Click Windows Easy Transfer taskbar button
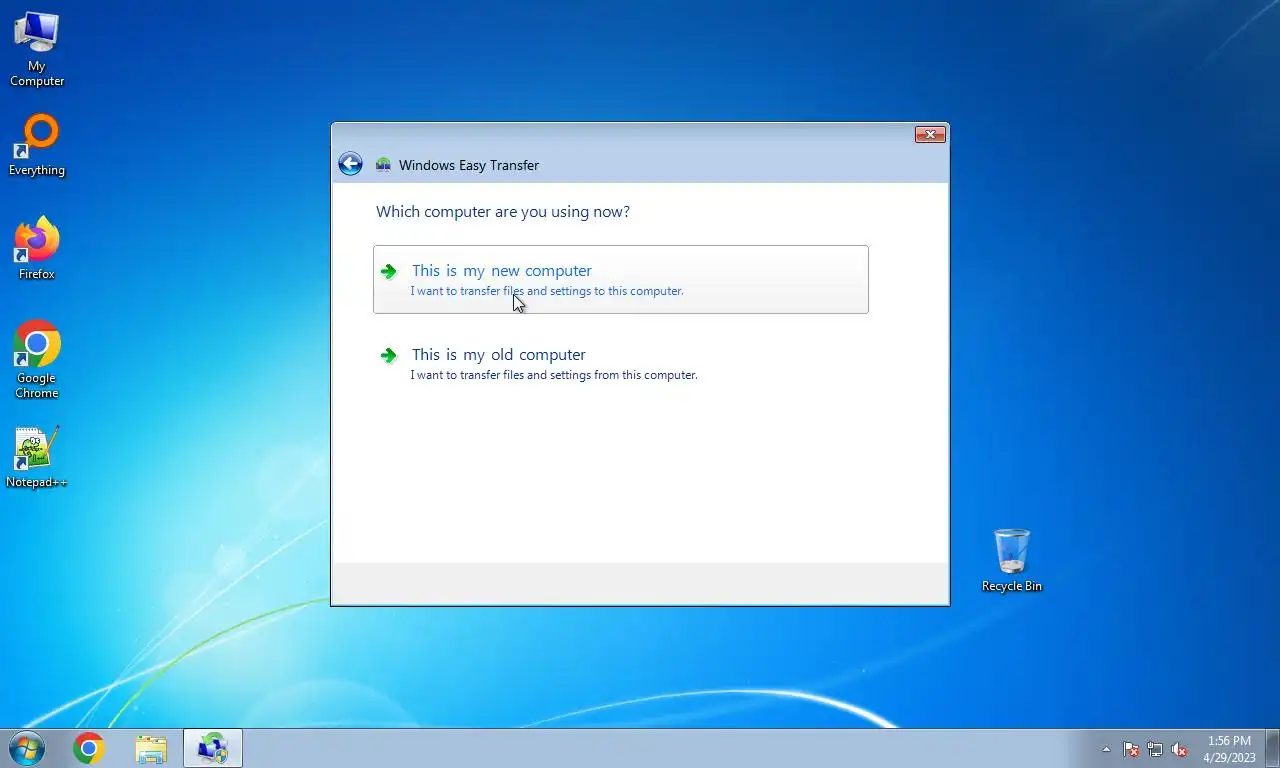Image resolution: width=1280 pixels, height=768 pixels. [213, 748]
